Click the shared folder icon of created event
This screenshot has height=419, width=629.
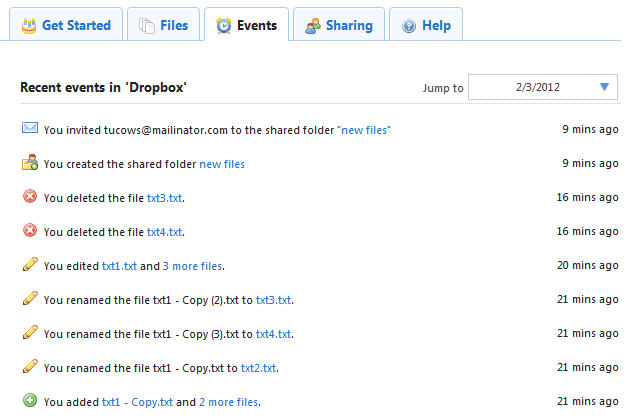pos(30,162)
